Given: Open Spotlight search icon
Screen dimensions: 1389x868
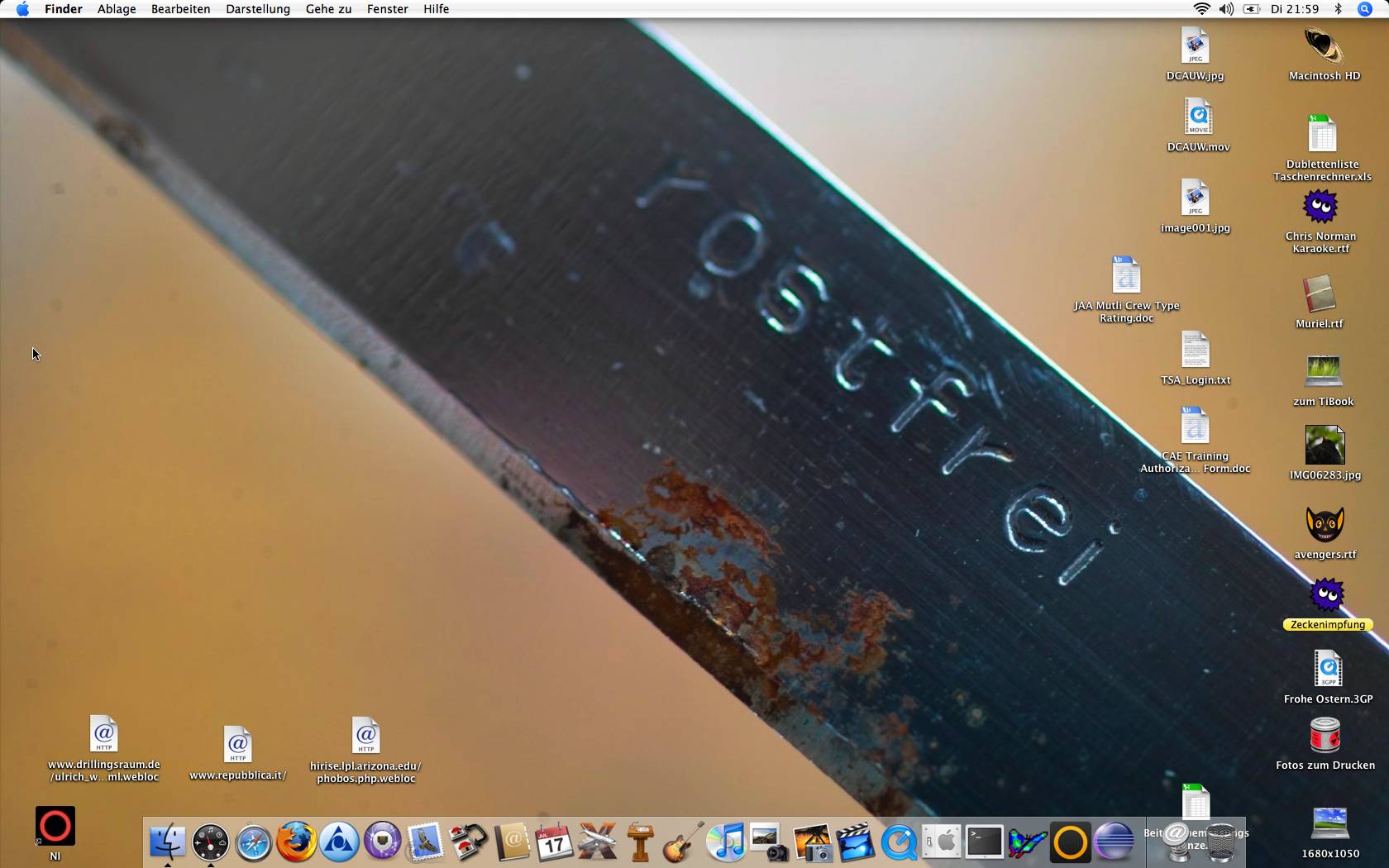Looking at the screenshot, I should pyautogui.click(x=1365, y=9).
